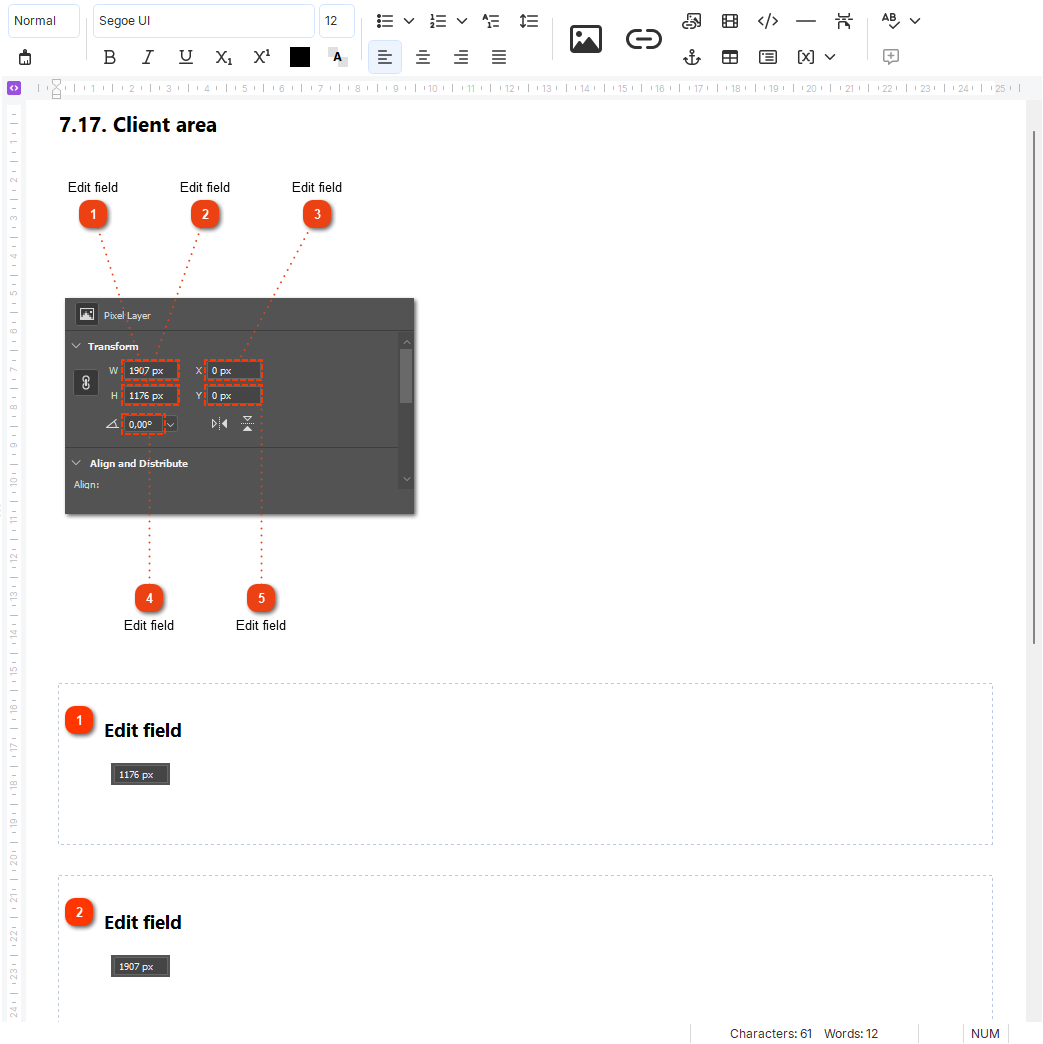Insert a page break

844,21
